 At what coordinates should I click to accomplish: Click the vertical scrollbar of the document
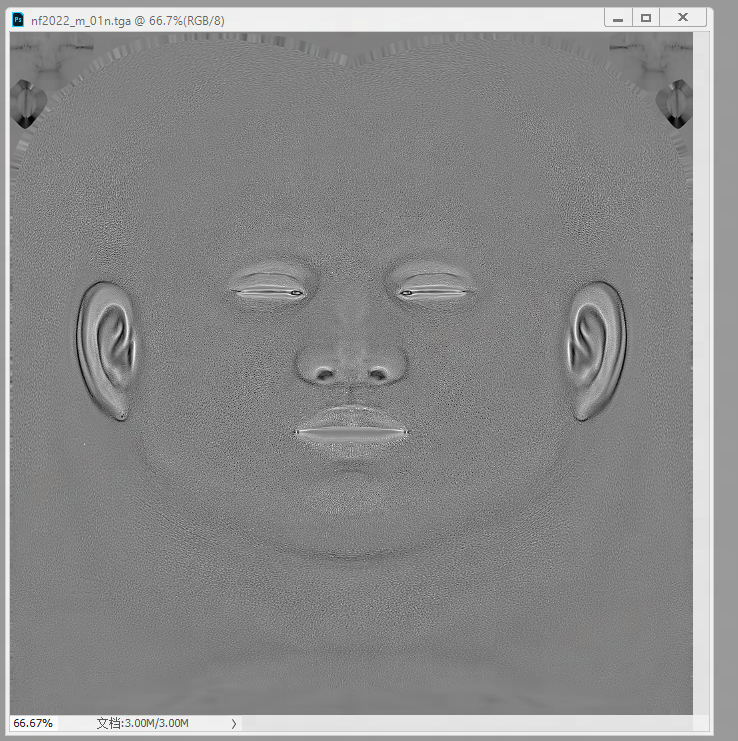tap(701, 373)
